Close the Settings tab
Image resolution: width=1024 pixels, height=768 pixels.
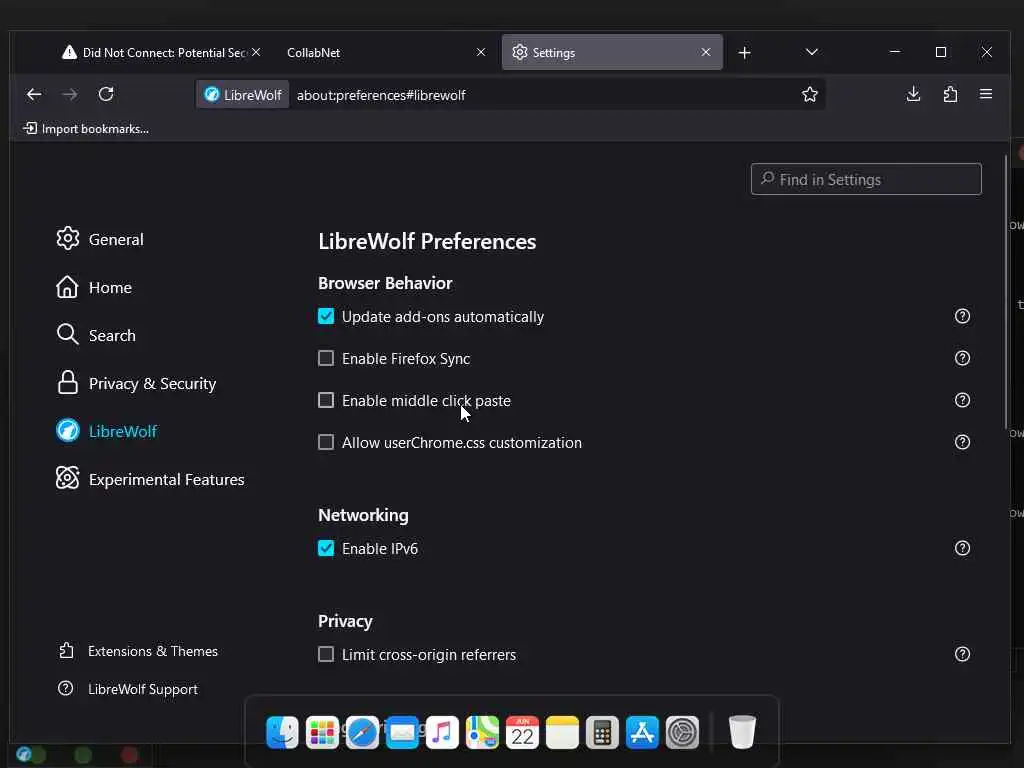click(x=706, y=52)
